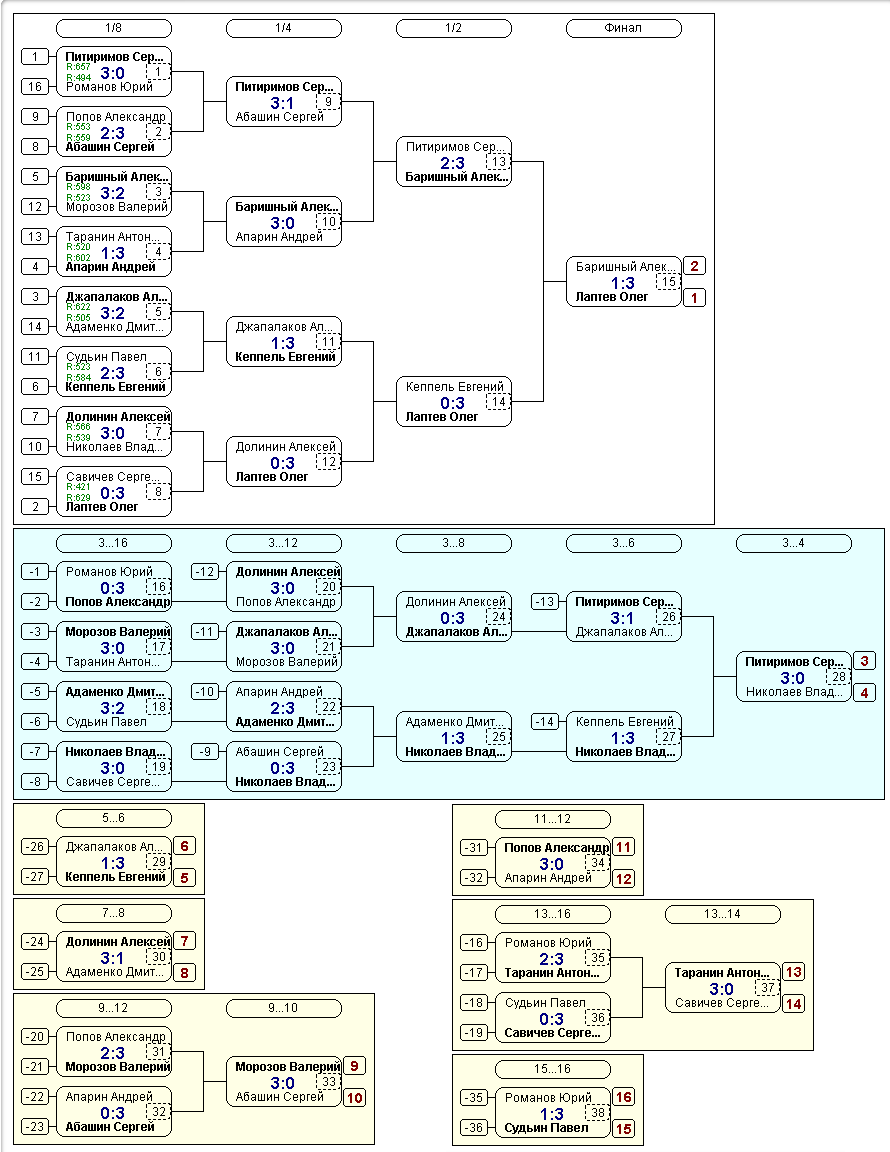Click place badge 1 next to Лаптев Олег

click(x=695, y=298)
